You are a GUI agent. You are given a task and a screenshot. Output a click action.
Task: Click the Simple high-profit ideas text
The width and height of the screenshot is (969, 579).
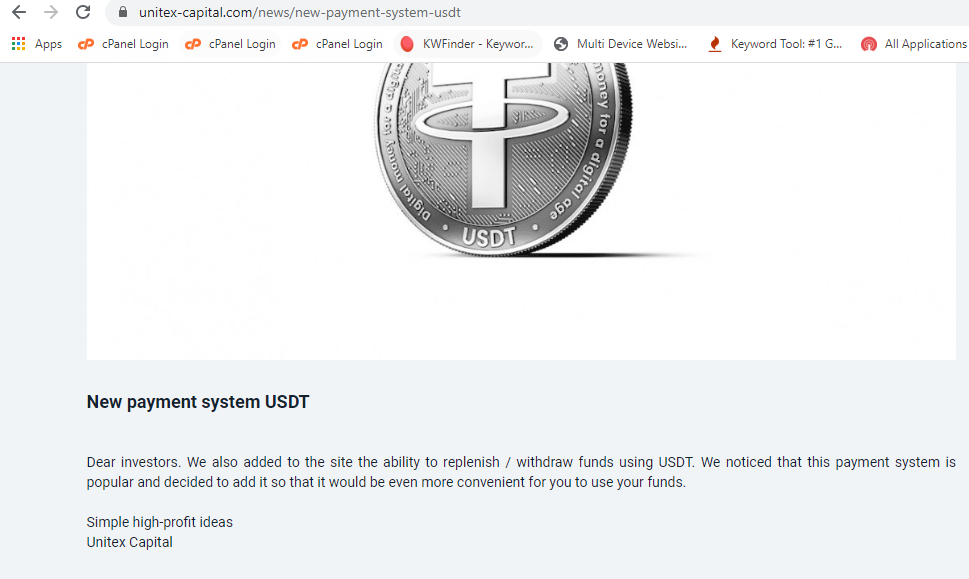click(x=159, y=522)
